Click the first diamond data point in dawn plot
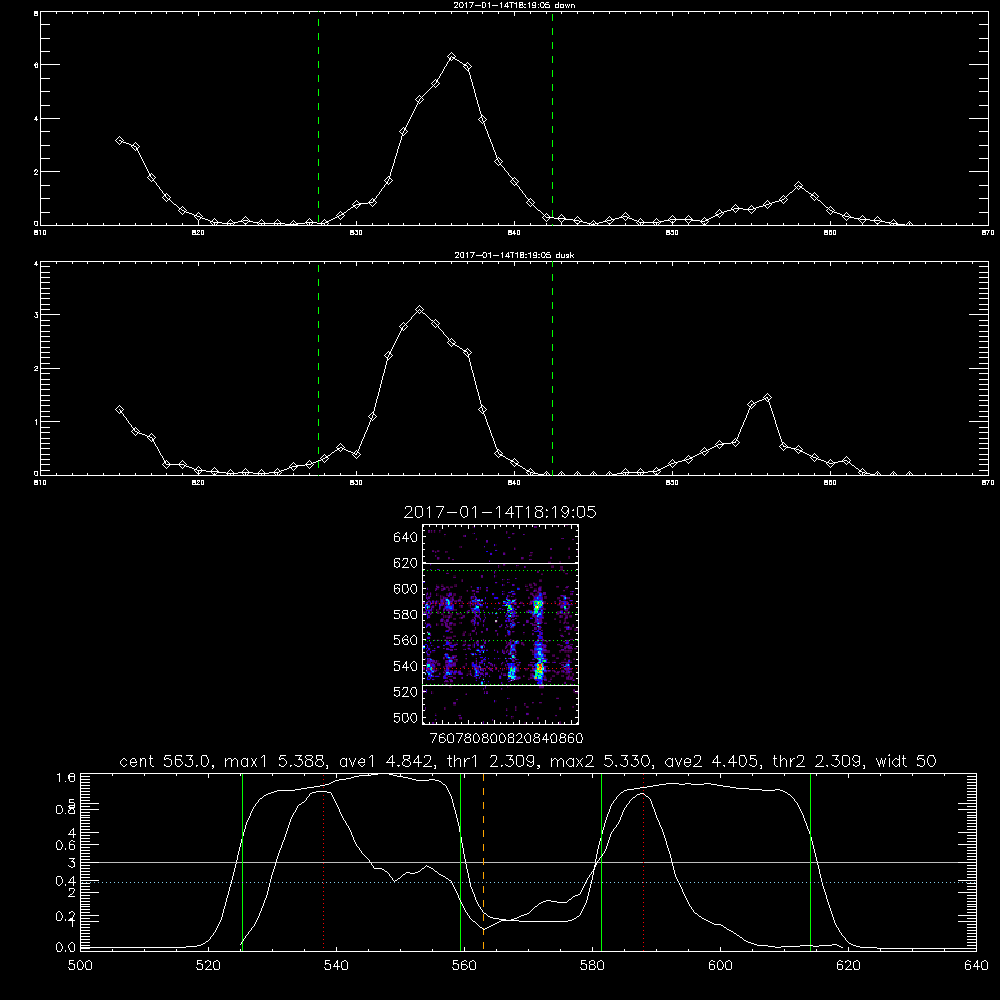This screenshot has height=1000, width=1000. click(119, 140)
